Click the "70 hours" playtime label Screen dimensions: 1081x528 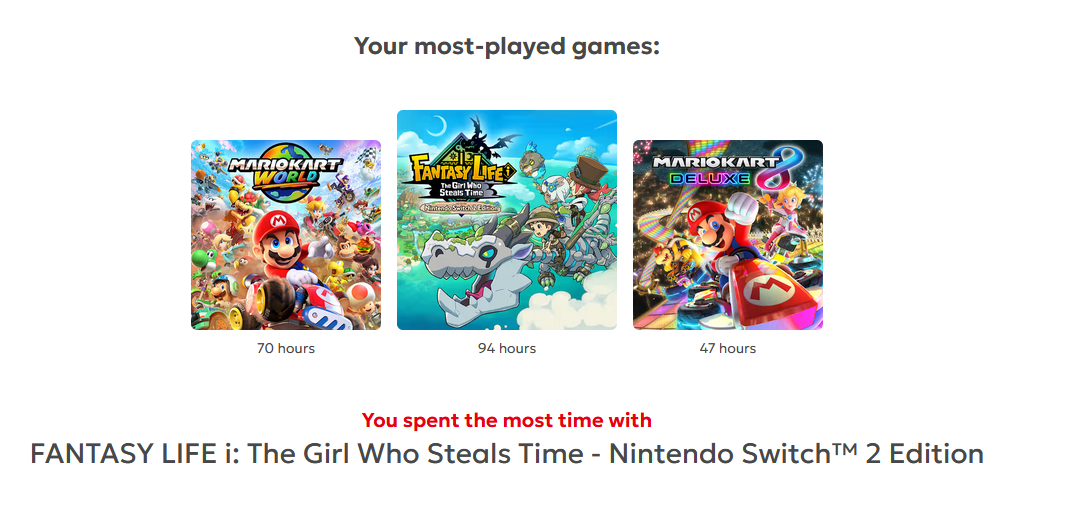(x=286, y=349)
